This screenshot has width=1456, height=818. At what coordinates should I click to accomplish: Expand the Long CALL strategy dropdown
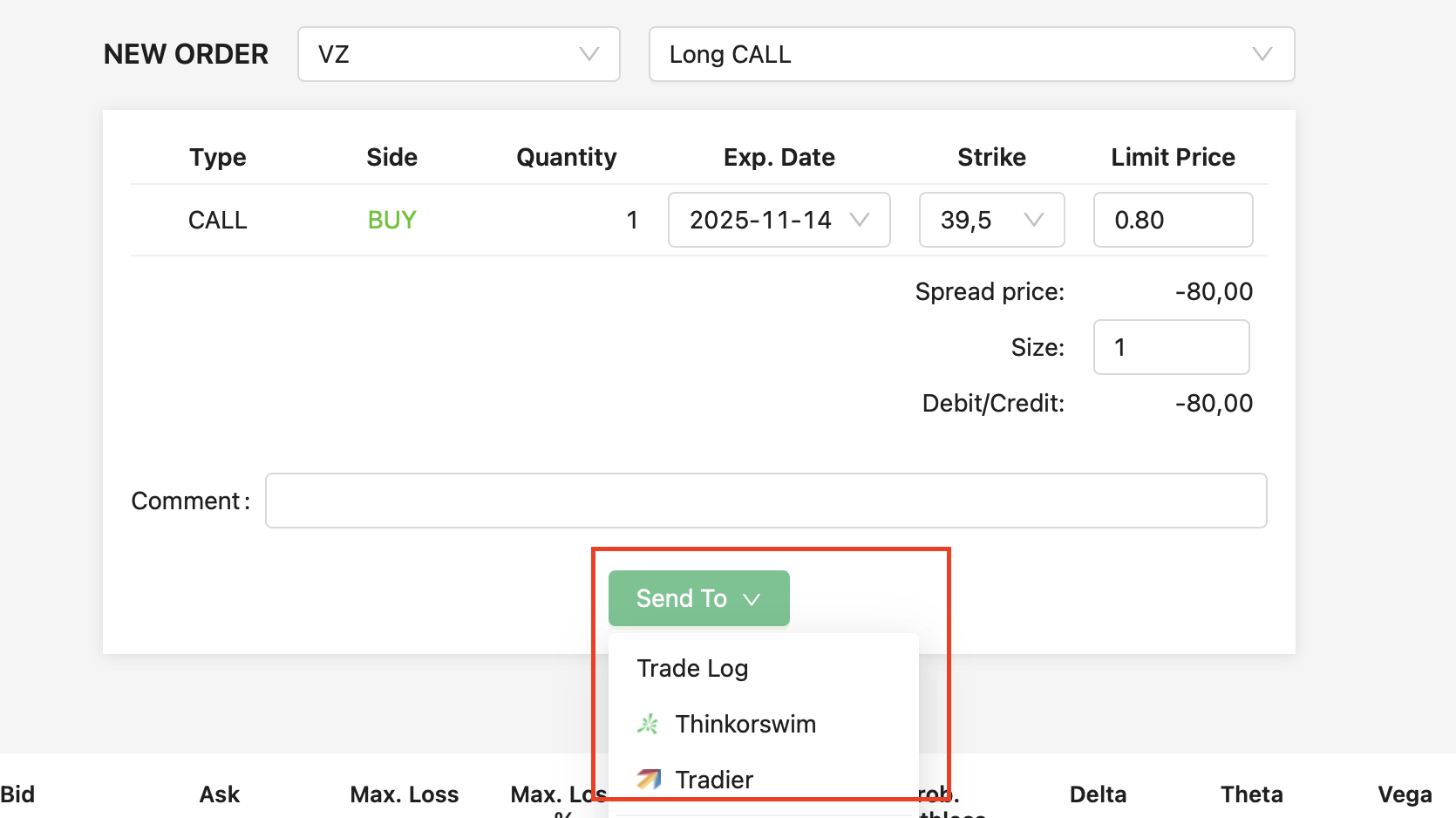(971, 54)
